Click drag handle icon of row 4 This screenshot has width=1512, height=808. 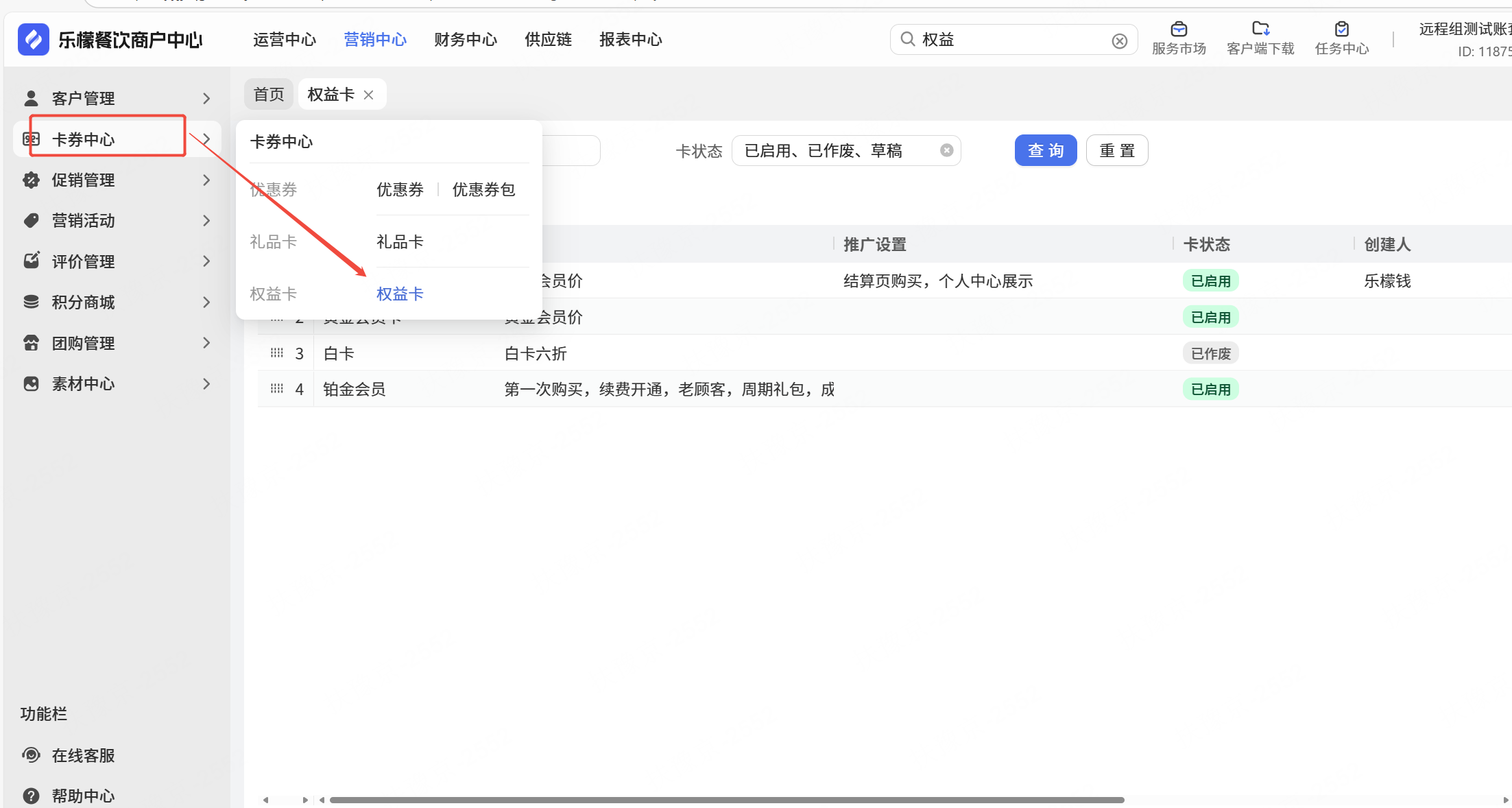click(x=277, y=389)
